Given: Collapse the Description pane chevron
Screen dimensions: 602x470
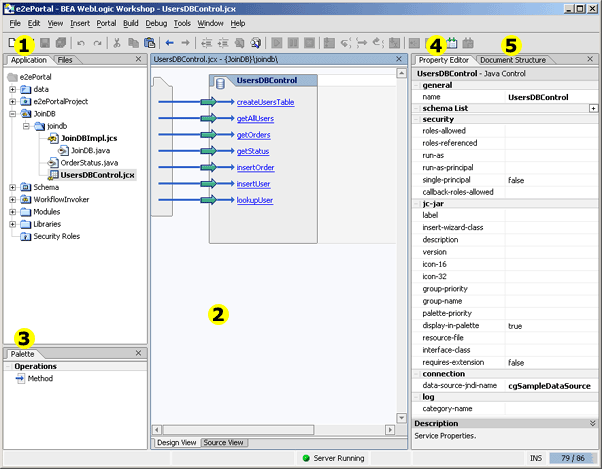Looking at the screenshot, I should click(x=593, y=423).
